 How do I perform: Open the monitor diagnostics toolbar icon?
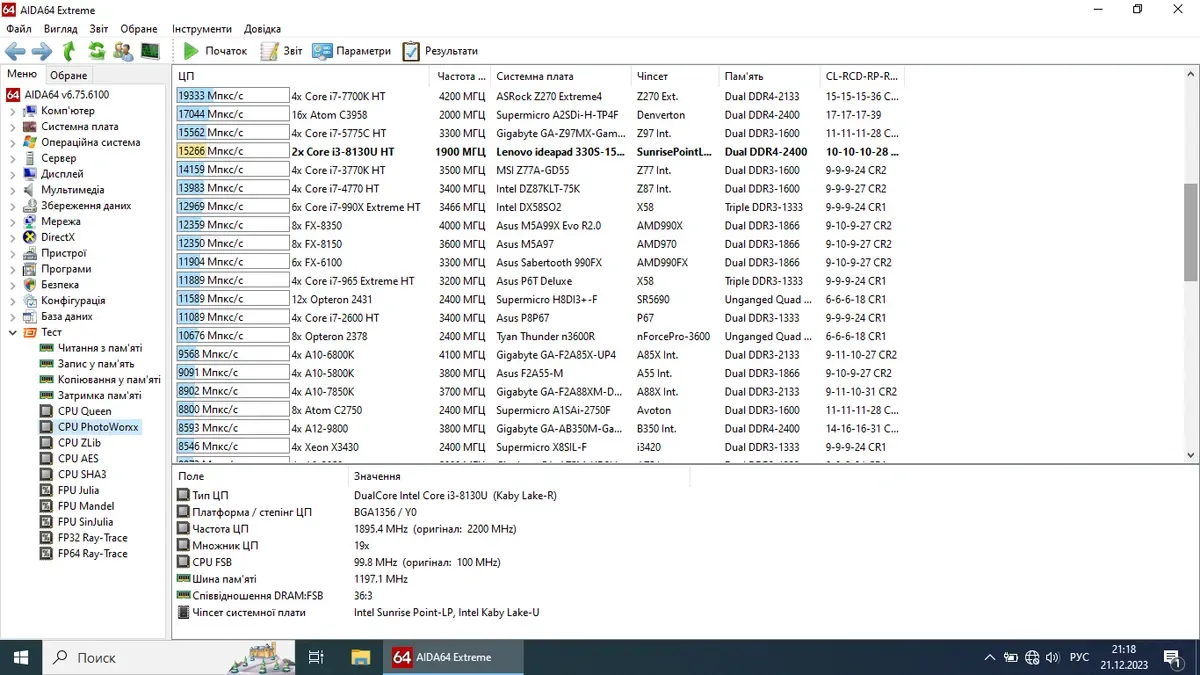pos(150,51)
